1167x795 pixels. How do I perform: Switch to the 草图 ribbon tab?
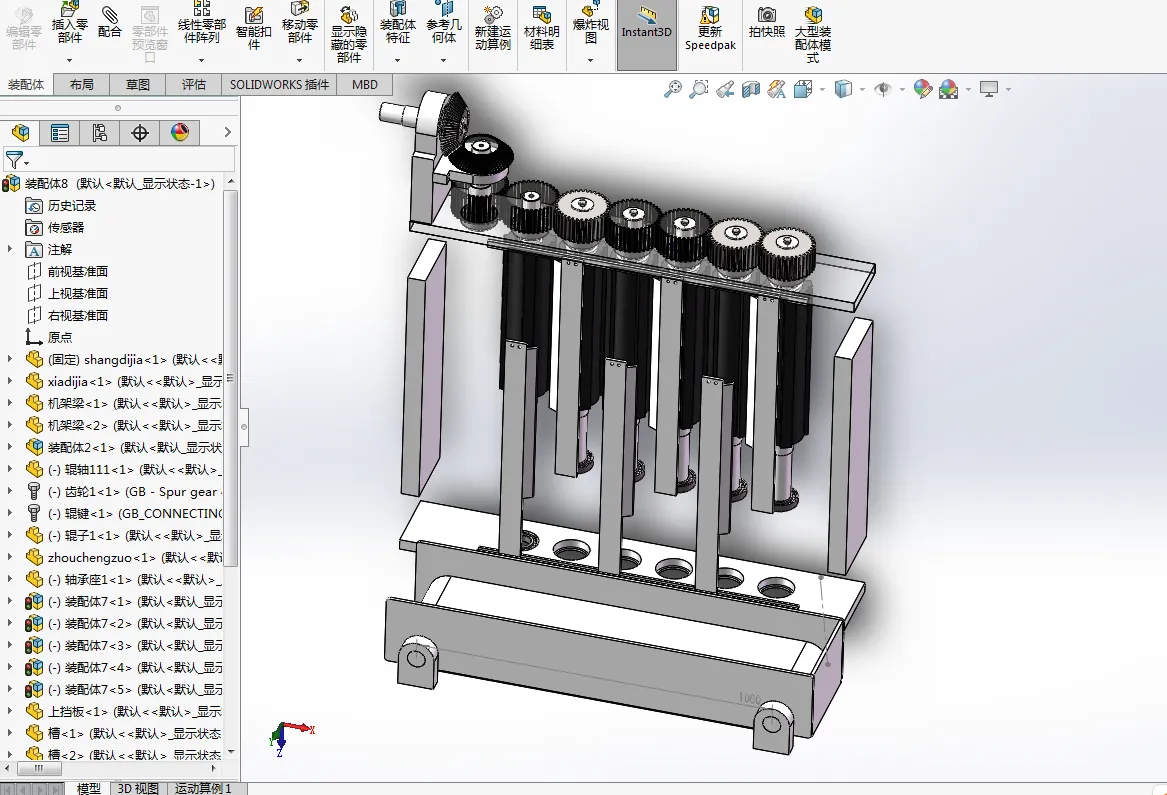pyautogui.click(x=138, y=85)
